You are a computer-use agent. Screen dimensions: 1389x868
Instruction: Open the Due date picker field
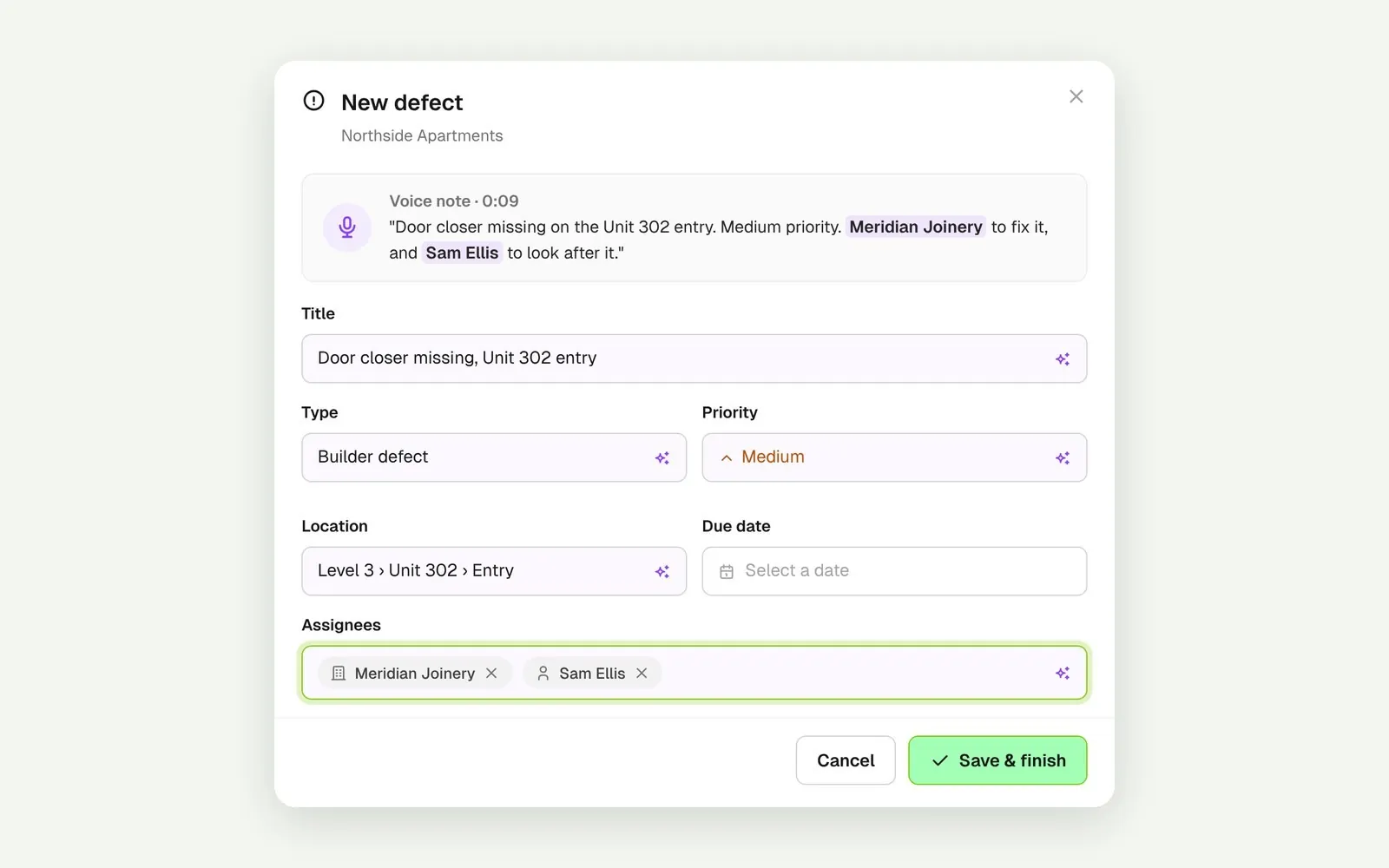(894, 571)
